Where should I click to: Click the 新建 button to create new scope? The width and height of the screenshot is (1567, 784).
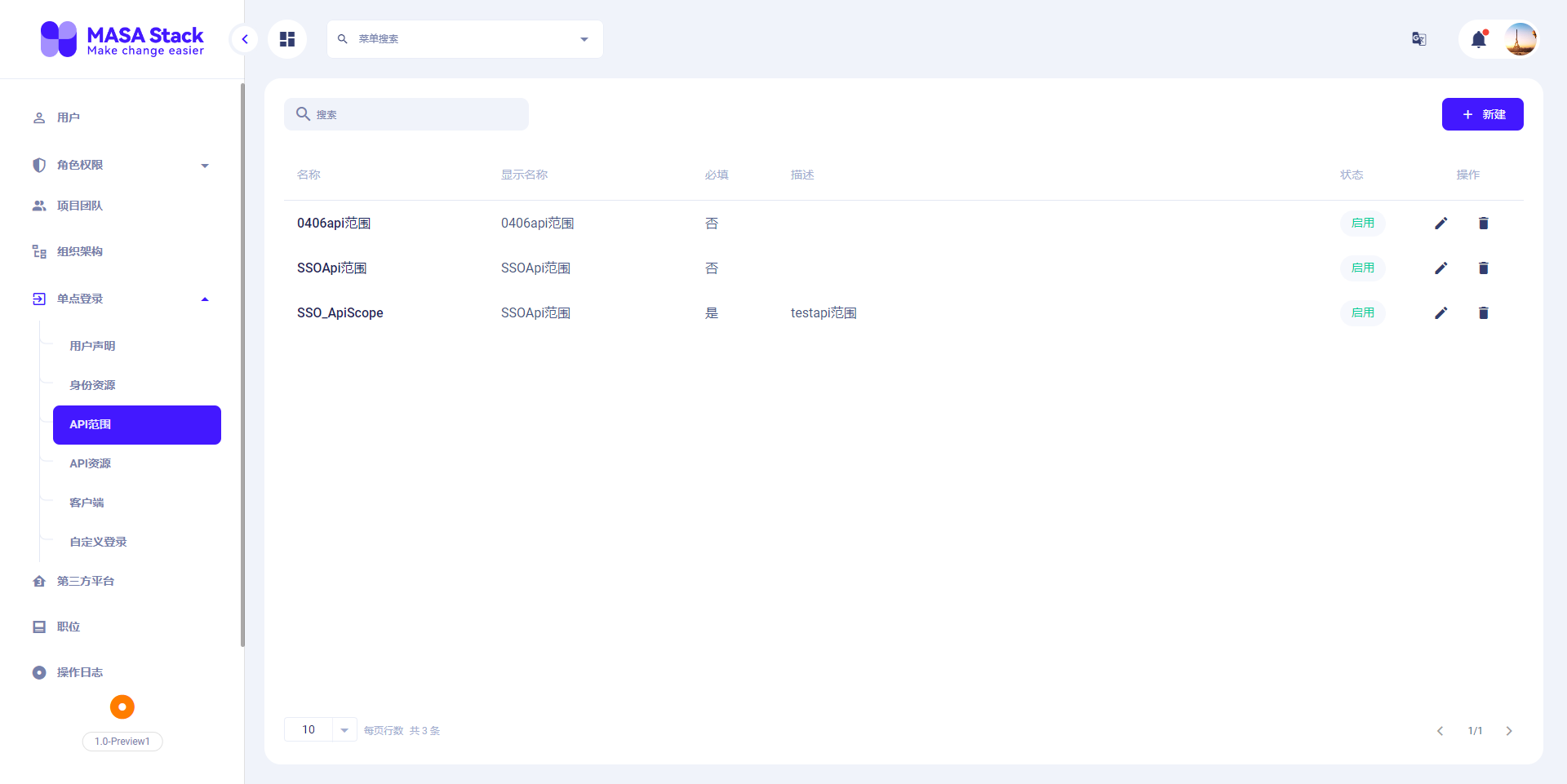click(1483, 114)
